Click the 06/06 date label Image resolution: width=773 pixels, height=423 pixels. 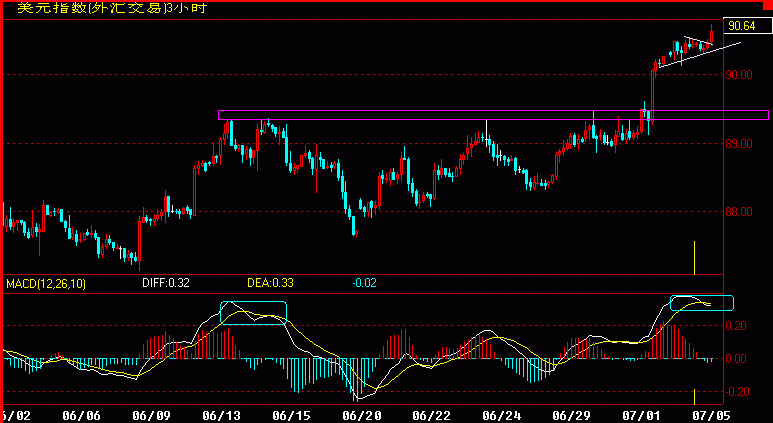81,416
